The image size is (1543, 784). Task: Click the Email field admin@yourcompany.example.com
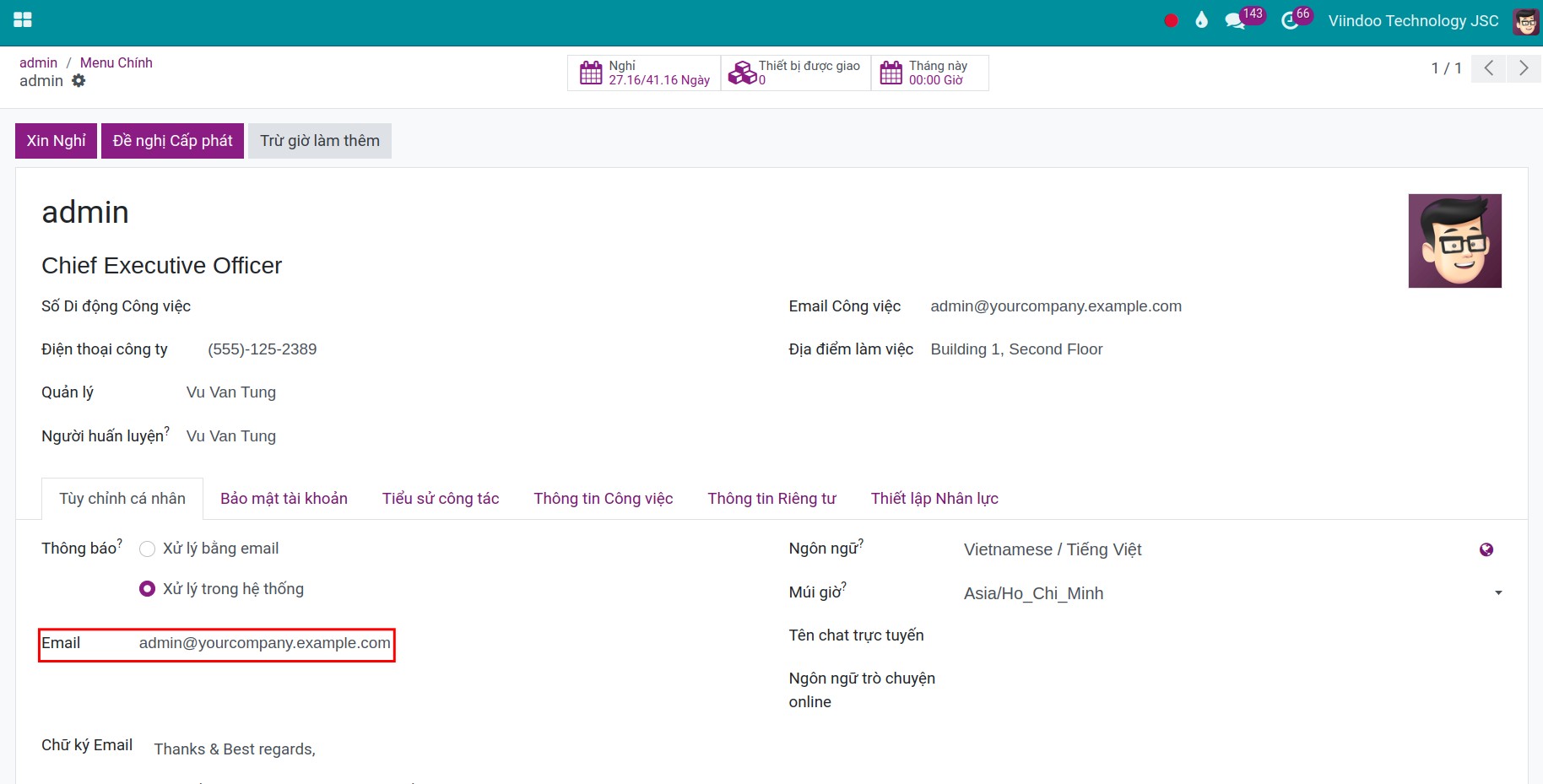tap(265, 643)
